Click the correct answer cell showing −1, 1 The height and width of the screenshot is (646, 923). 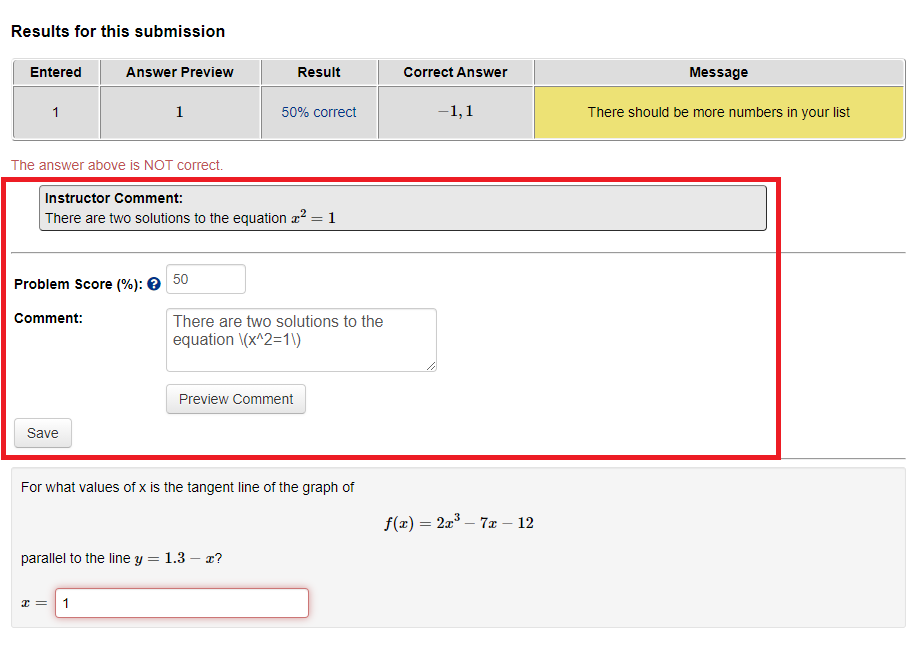[456, 112]
